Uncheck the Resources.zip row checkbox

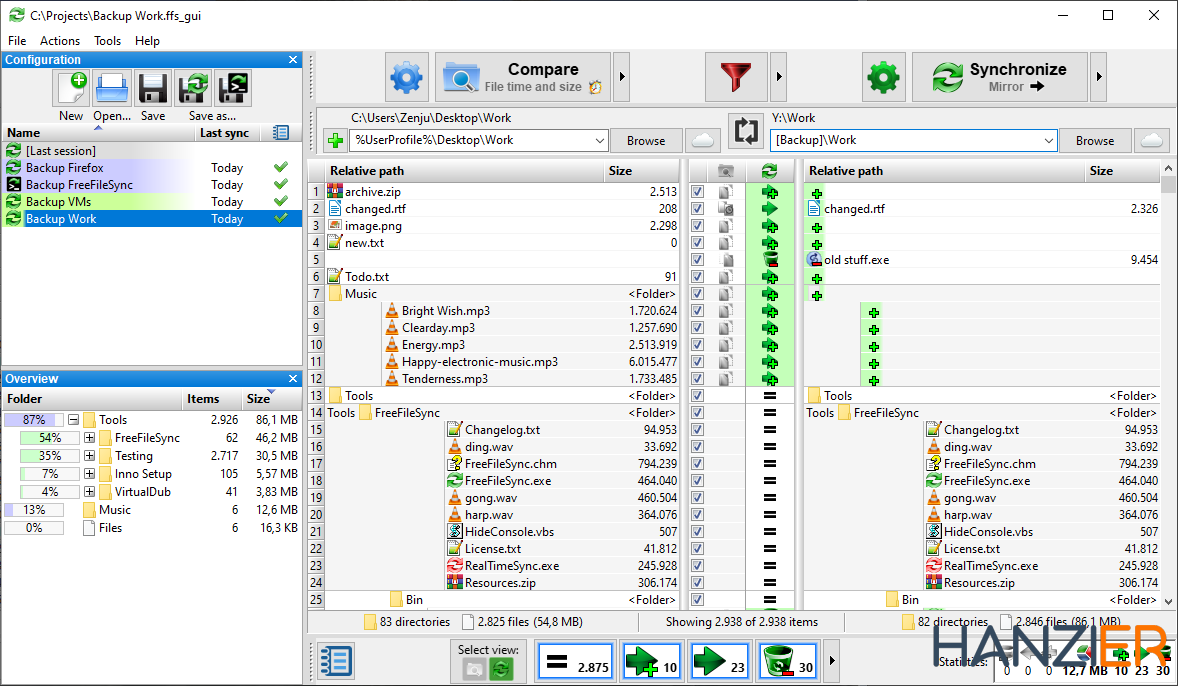(x=698, y=582)
